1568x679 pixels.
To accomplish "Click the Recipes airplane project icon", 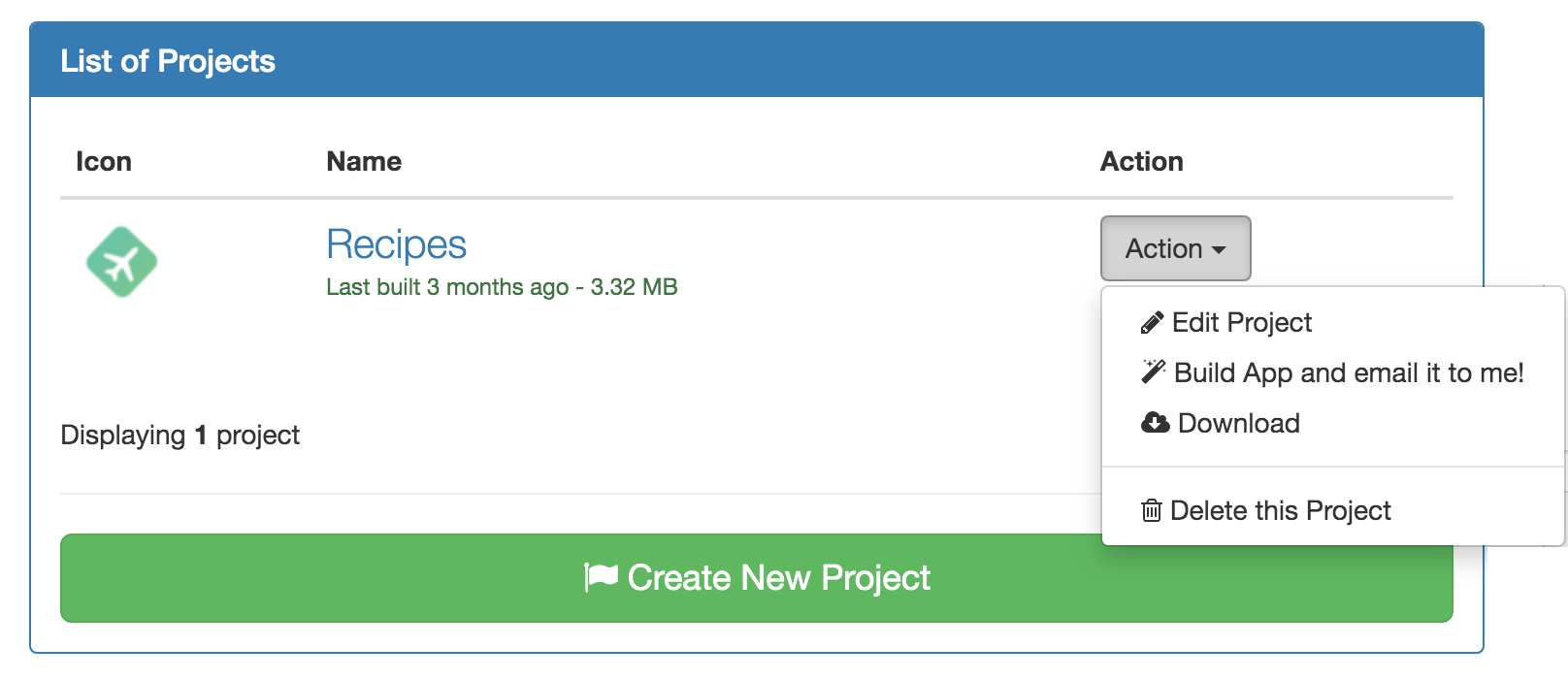I will (x=121, y=262).
